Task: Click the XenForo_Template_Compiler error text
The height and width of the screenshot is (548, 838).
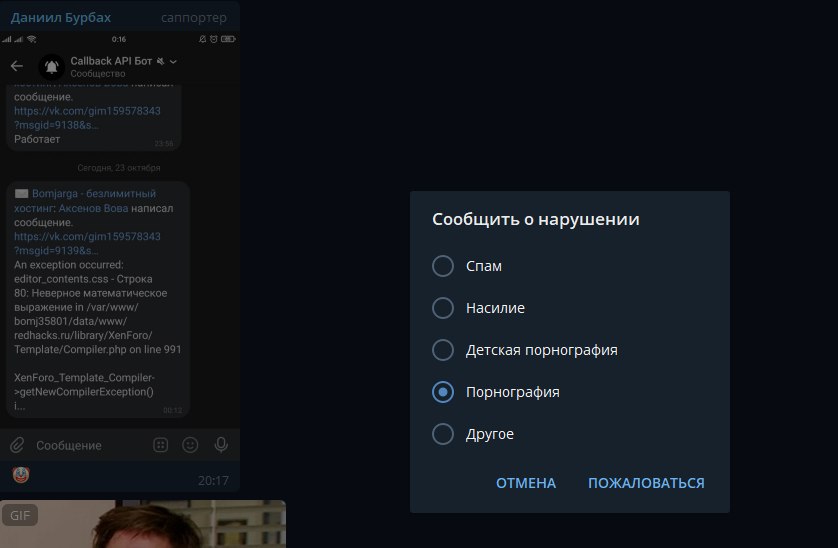Action: (x=84, y=384)
